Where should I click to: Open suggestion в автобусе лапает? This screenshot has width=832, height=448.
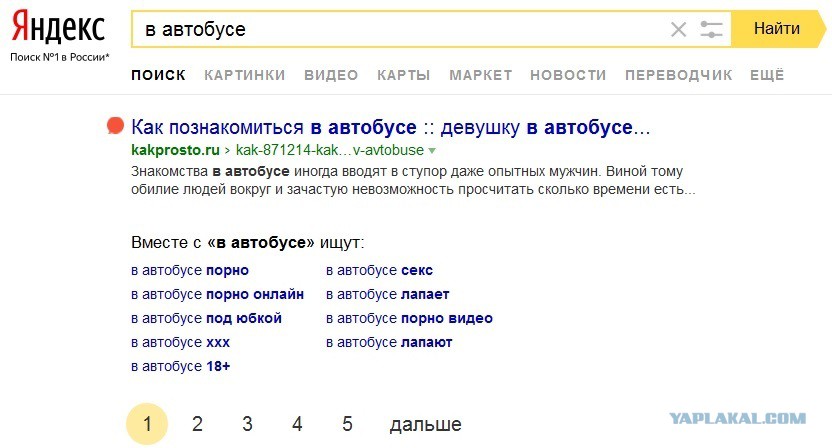[x=387, y=294]
